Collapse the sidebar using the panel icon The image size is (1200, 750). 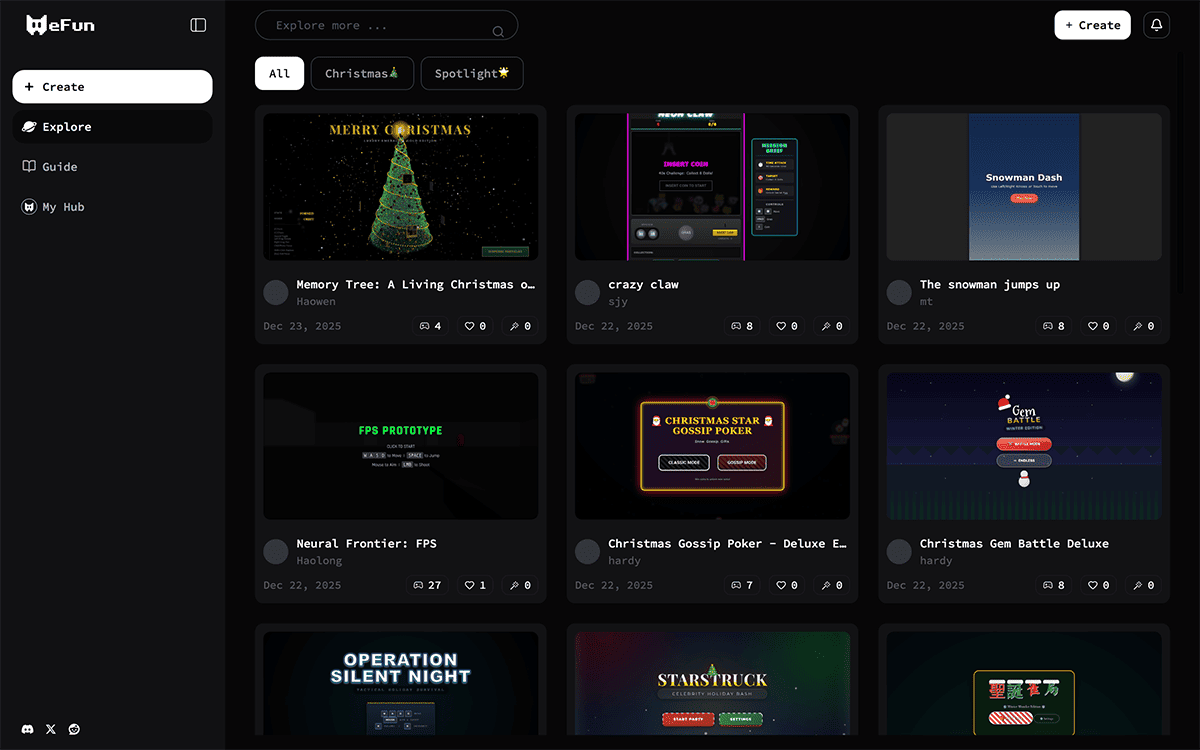click(x=198, y=24)
